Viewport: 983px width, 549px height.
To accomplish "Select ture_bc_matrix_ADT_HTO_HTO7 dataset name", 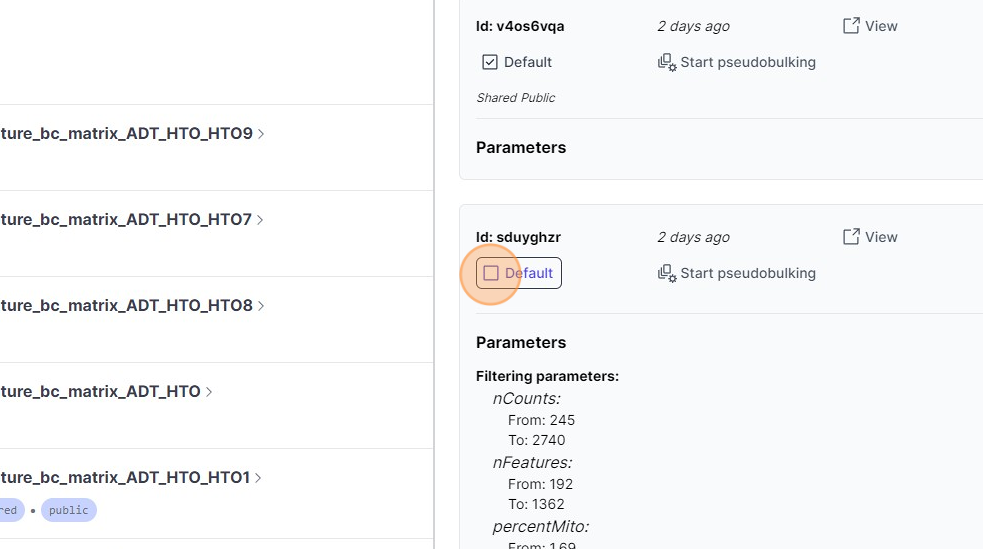I will (126, 219).
